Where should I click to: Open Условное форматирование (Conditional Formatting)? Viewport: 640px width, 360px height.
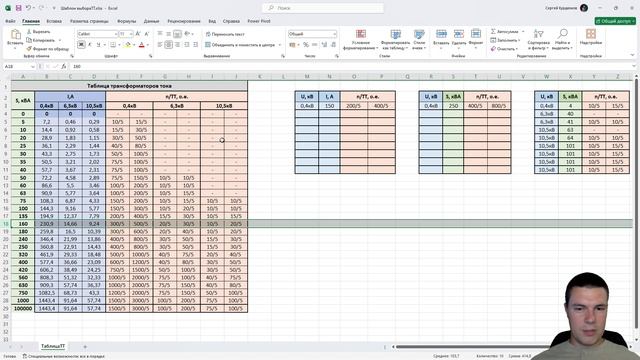click(360, 40)
